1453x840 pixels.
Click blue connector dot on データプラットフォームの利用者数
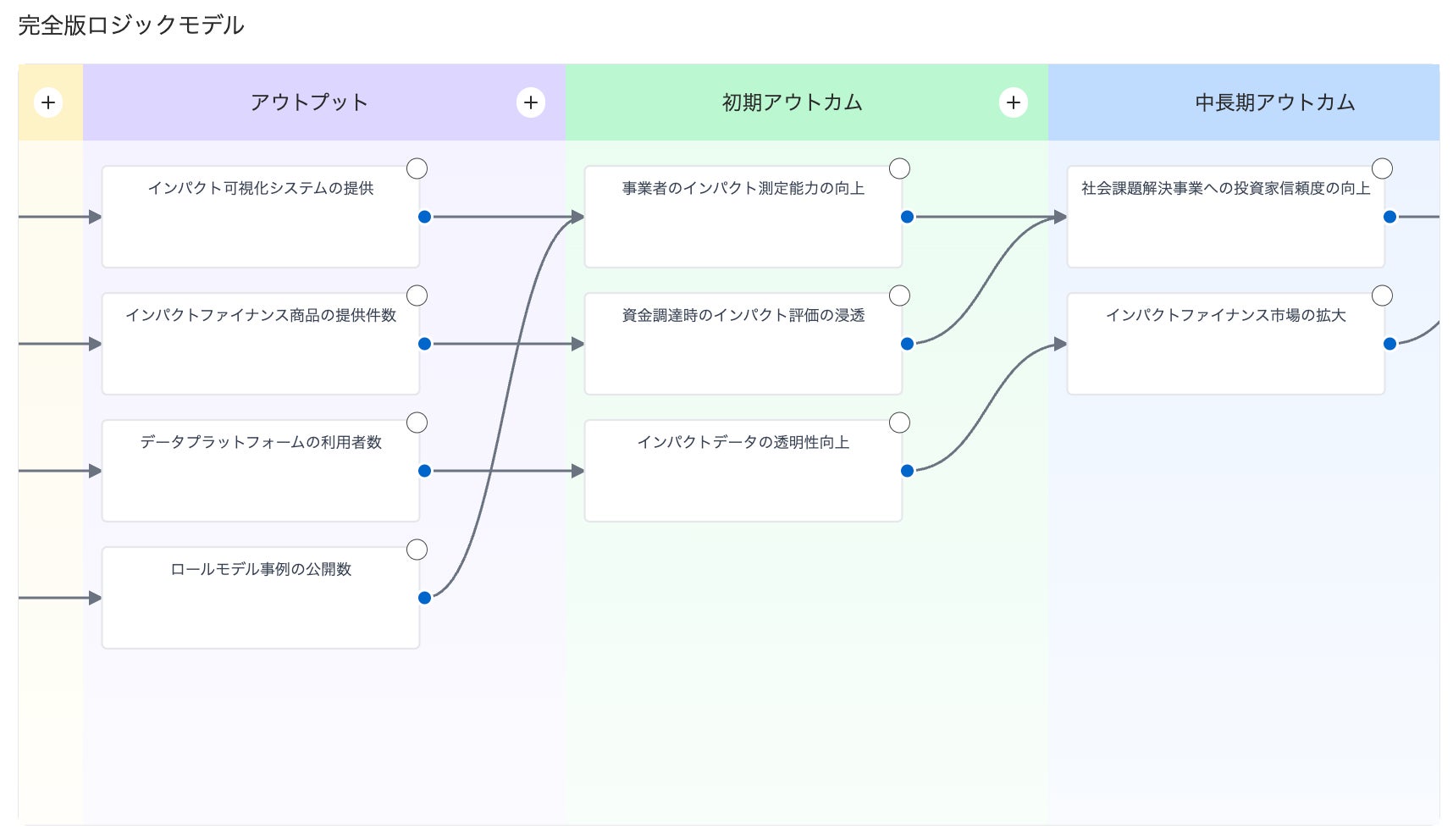[x=425, y=471]
